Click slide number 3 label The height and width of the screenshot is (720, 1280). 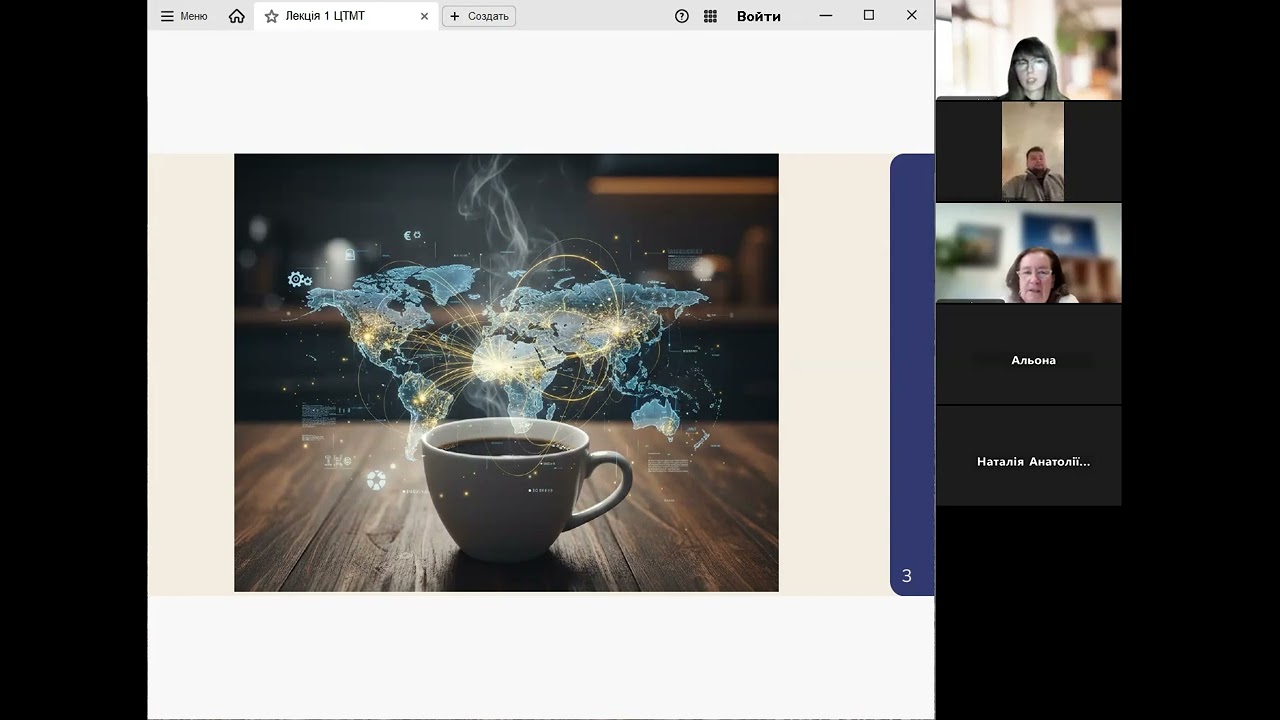pyautogui.click(x=907, y=576)
